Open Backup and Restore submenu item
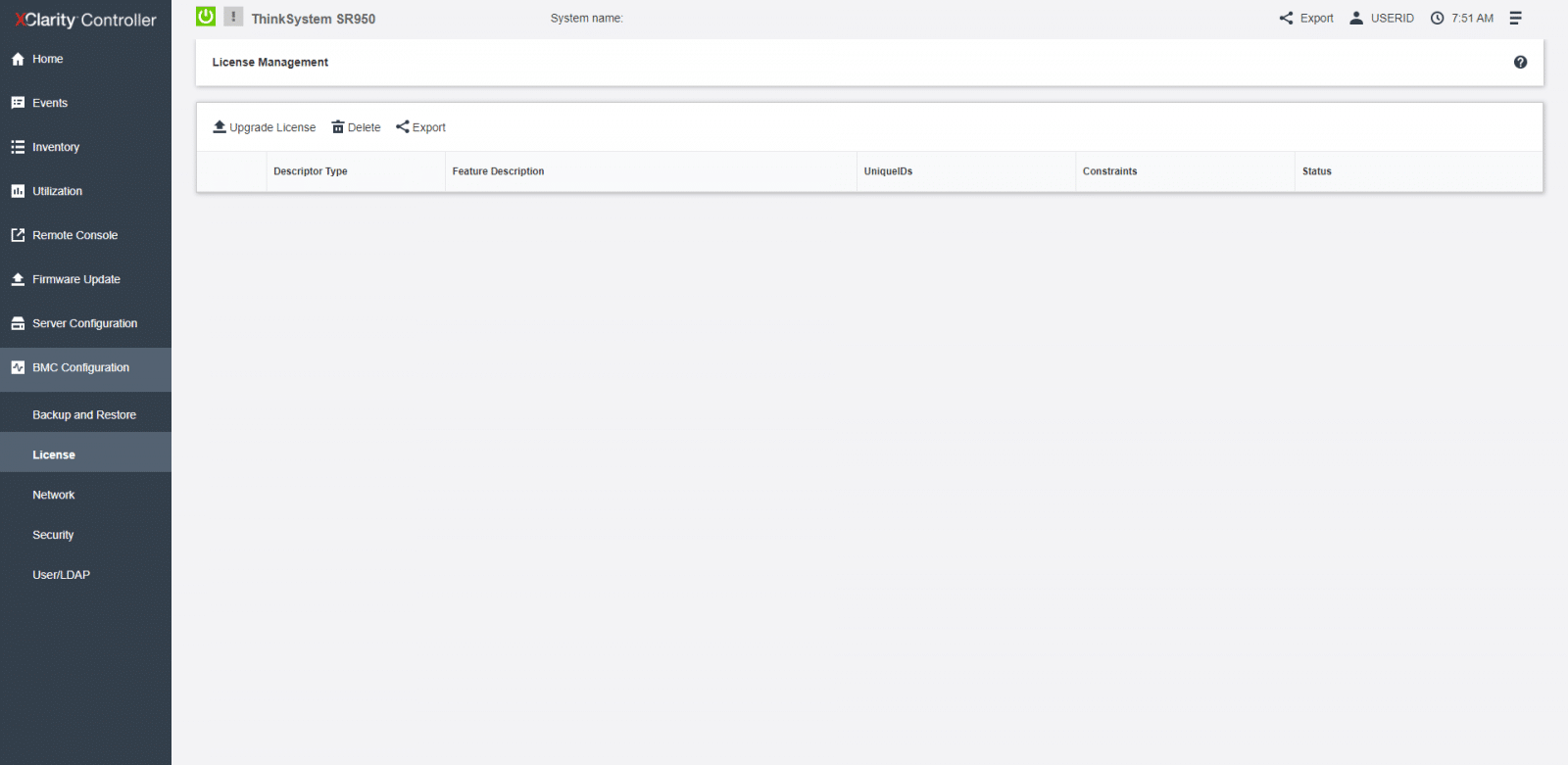This screenshot has height=765, width=1568. [85, 415]
